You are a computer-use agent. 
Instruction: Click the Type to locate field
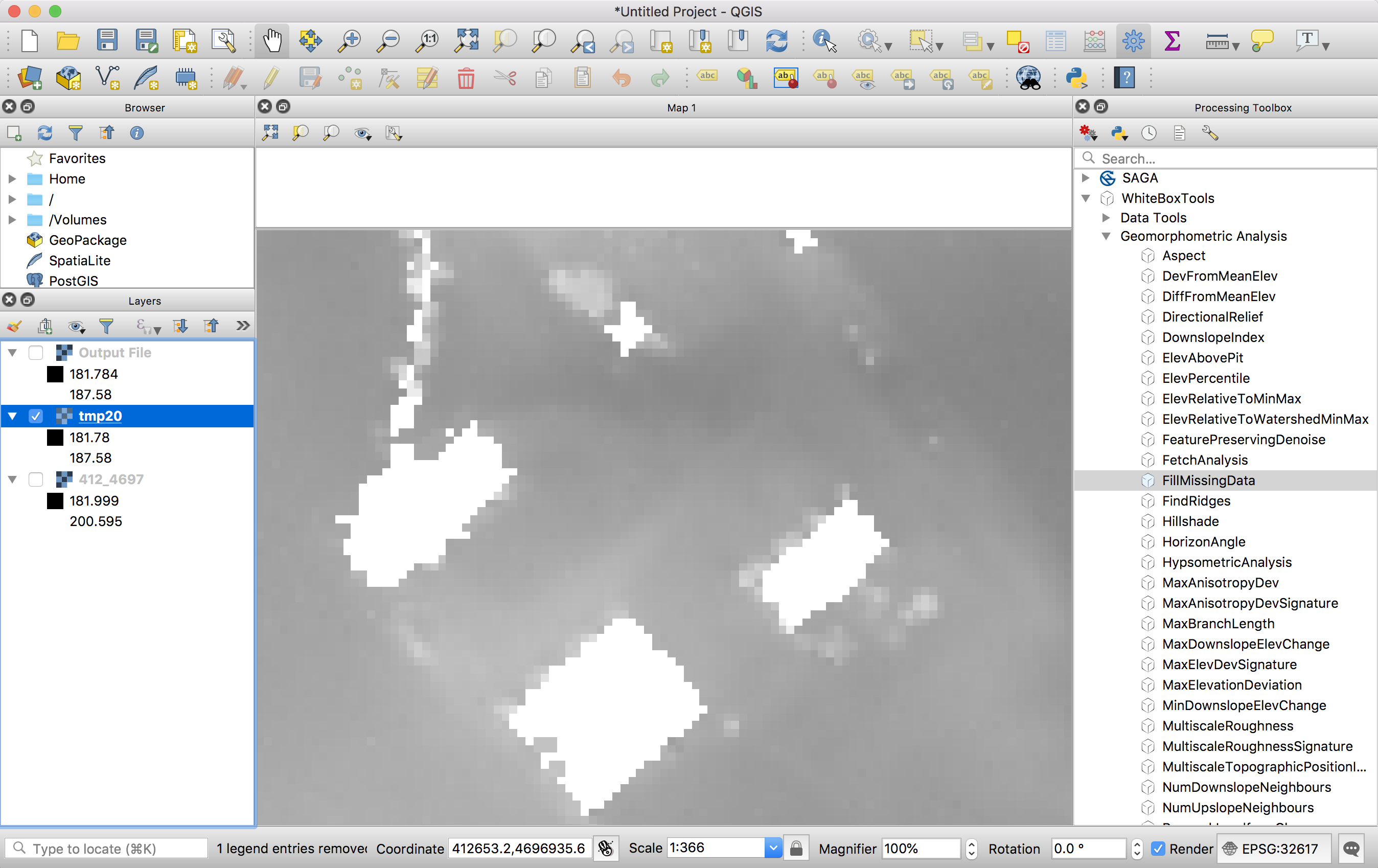[106, 849]
